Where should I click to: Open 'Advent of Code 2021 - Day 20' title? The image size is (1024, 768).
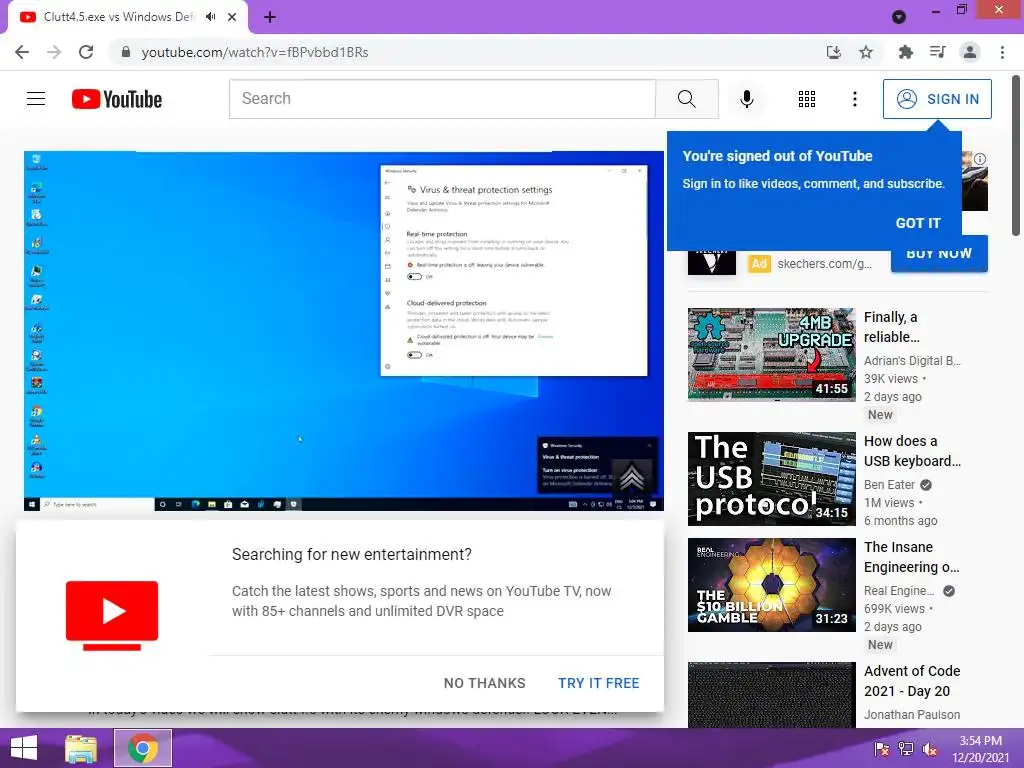click(912, 680)
